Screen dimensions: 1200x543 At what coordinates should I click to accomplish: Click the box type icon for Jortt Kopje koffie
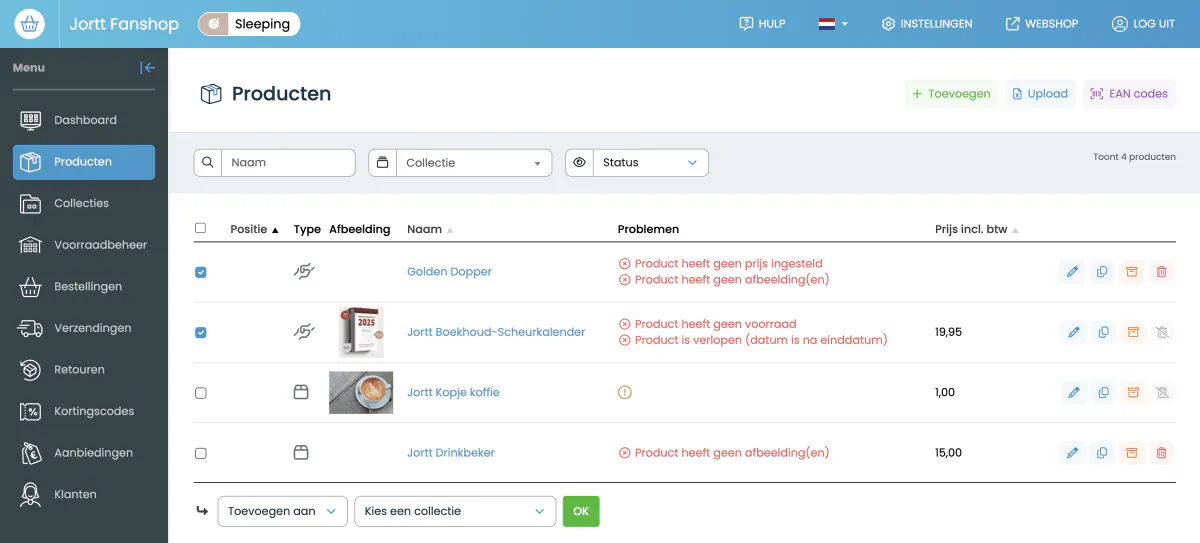[x=301, y=393]
